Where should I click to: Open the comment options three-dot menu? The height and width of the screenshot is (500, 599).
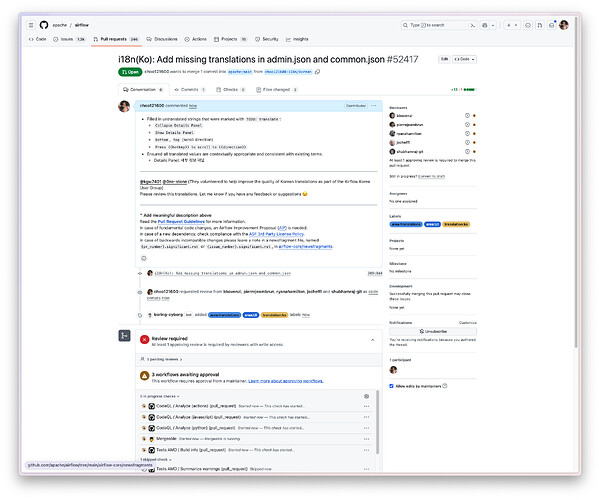(x=374, y=106)
